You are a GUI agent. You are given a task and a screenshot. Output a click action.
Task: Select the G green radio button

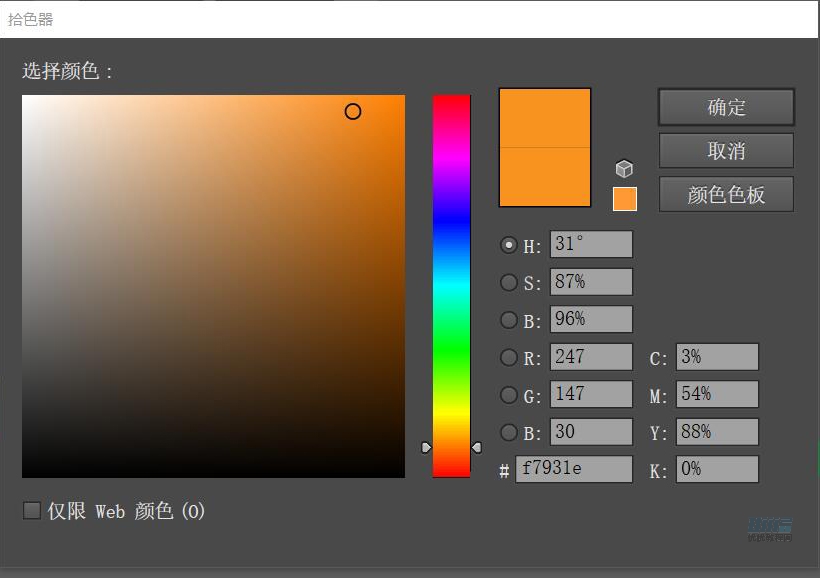[508, 395]
